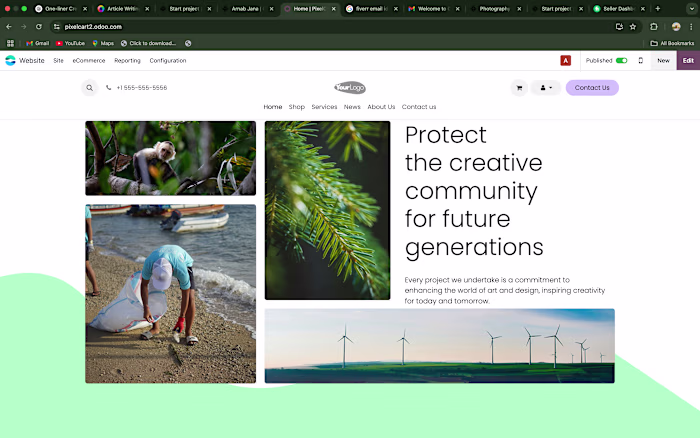
Task: Click the search magnifier icon on the website
Action: 90,88
